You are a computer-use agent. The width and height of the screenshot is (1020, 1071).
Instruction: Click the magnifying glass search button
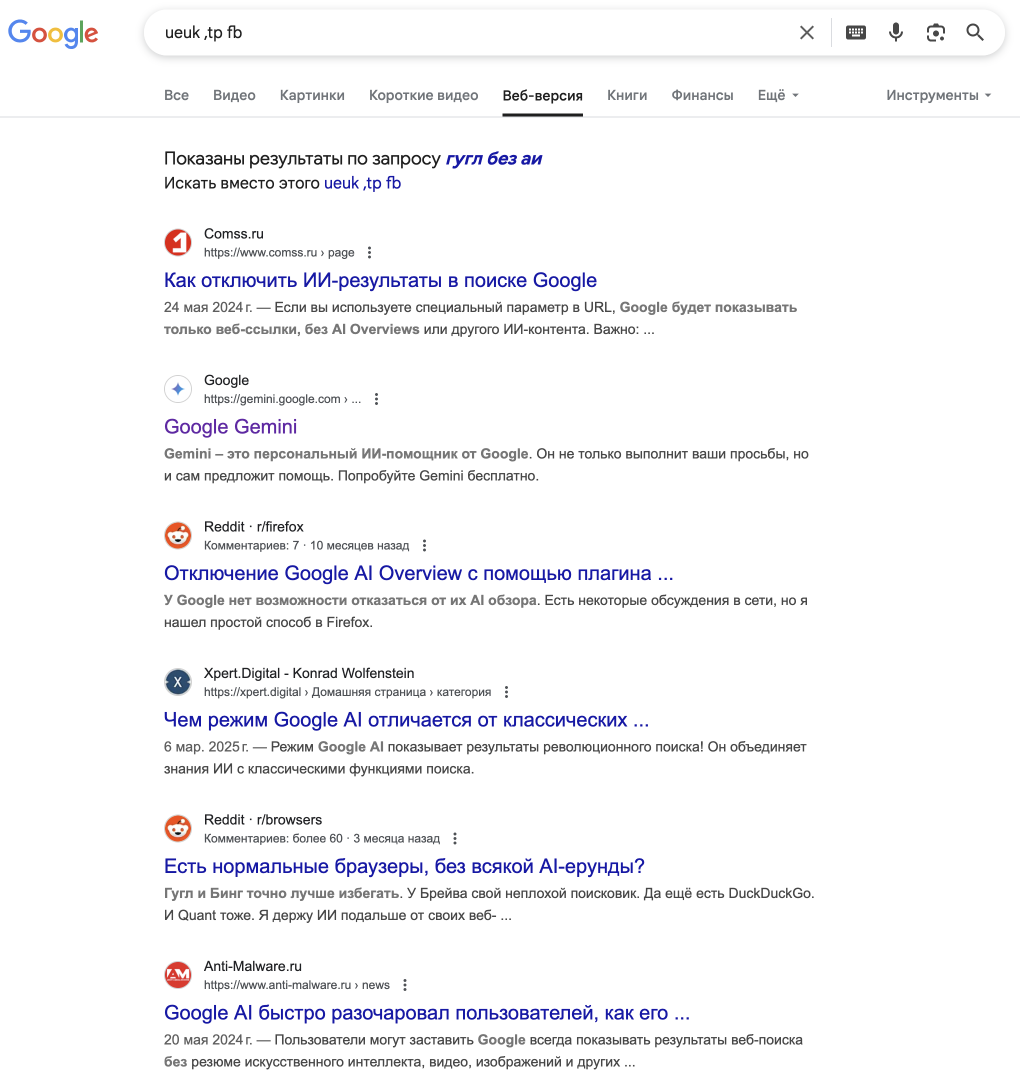pos(975,33)
